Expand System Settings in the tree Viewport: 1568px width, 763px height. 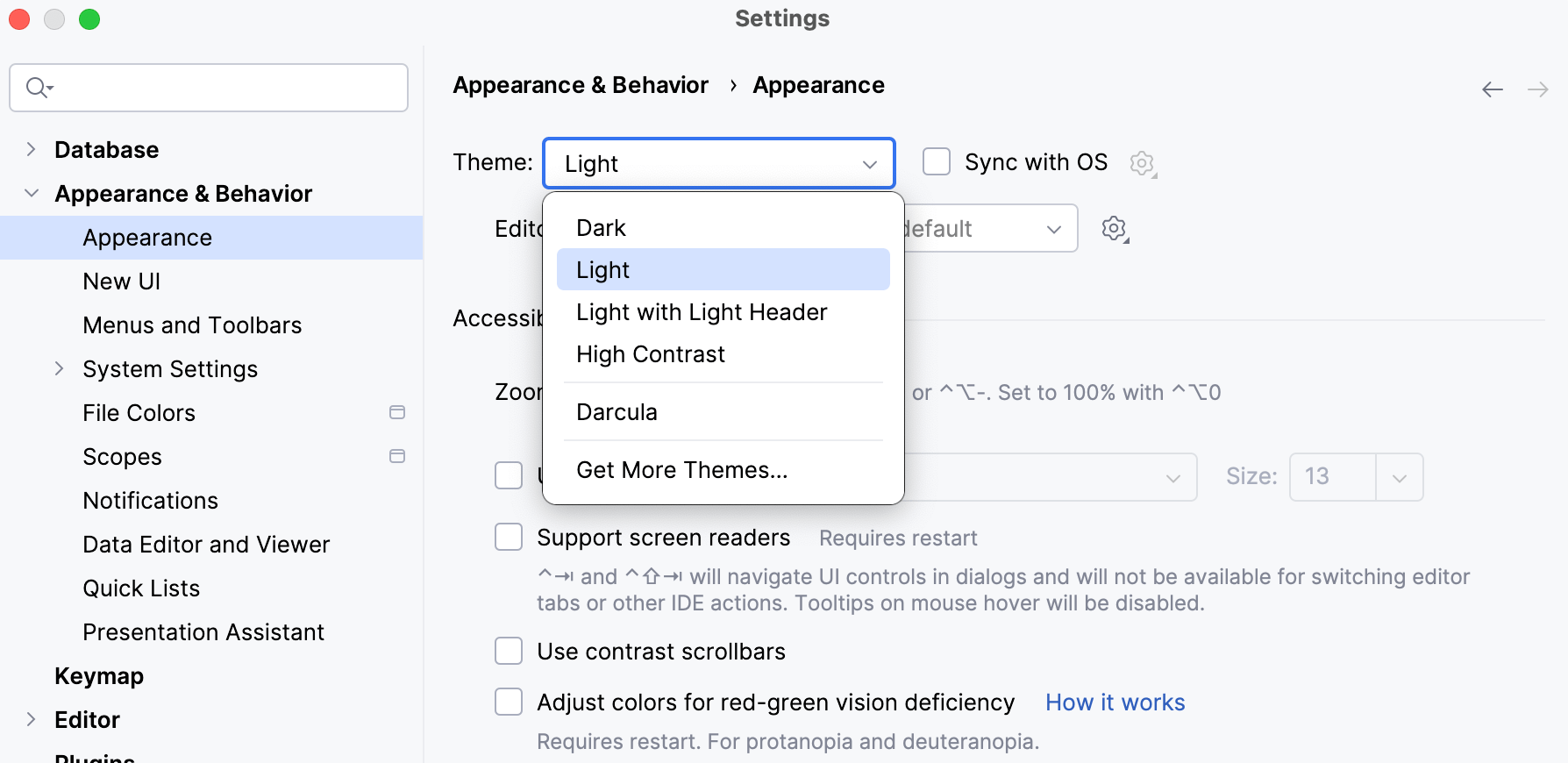tap(60, 368)
